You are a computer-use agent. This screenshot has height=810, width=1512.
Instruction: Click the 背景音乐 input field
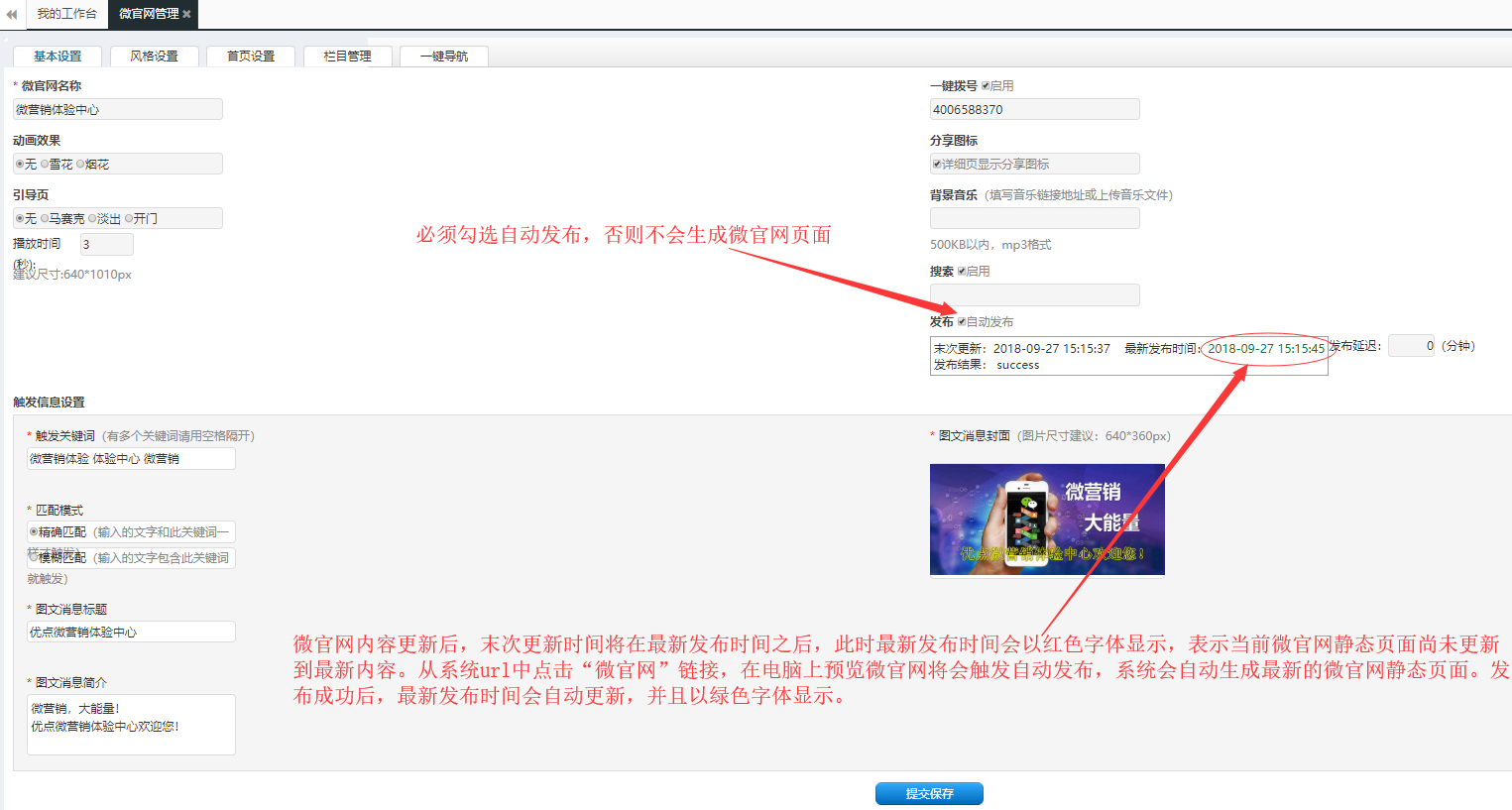tap(1035, 218)
